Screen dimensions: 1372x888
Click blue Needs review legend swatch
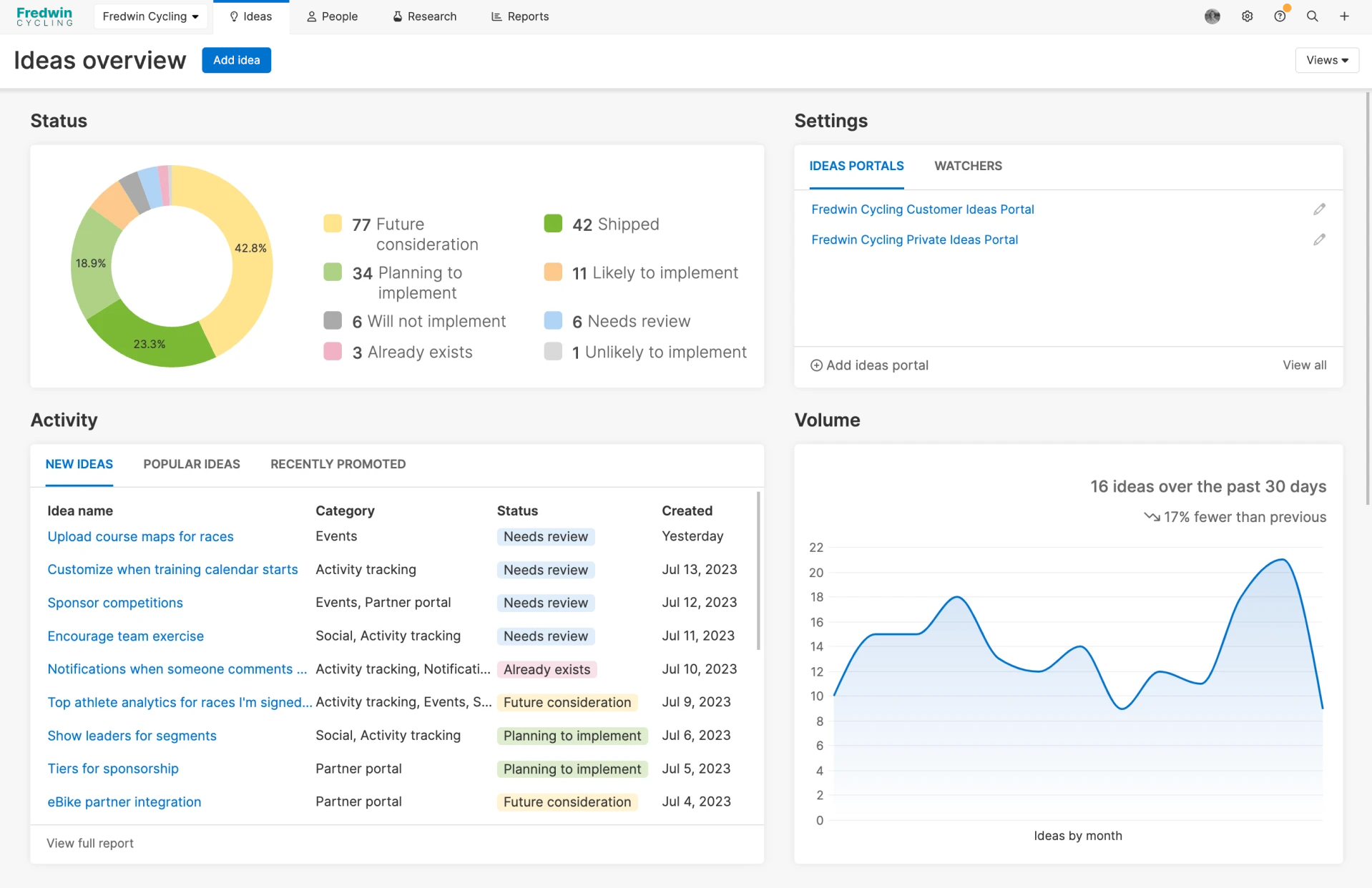[553, 320]
